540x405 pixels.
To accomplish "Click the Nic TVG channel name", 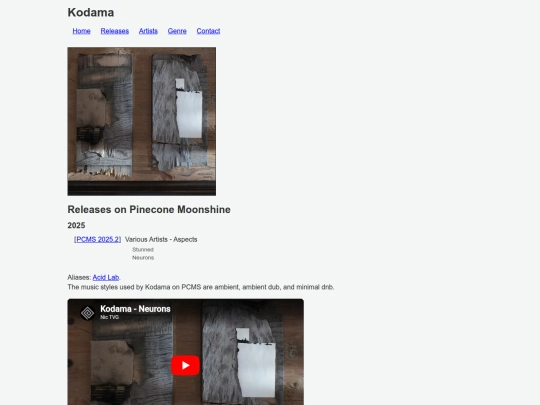I will 110,317.
